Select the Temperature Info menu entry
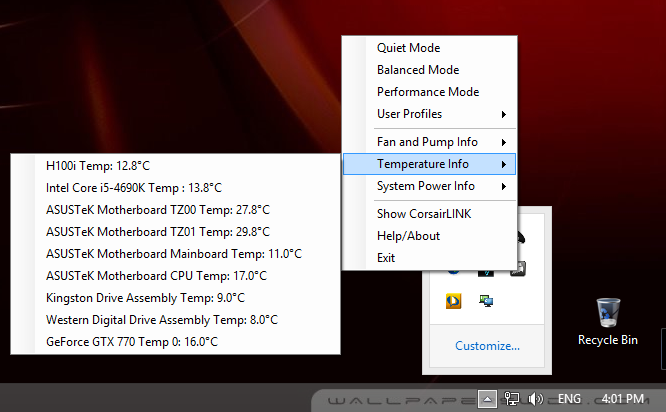 click(x=429, y=164)
